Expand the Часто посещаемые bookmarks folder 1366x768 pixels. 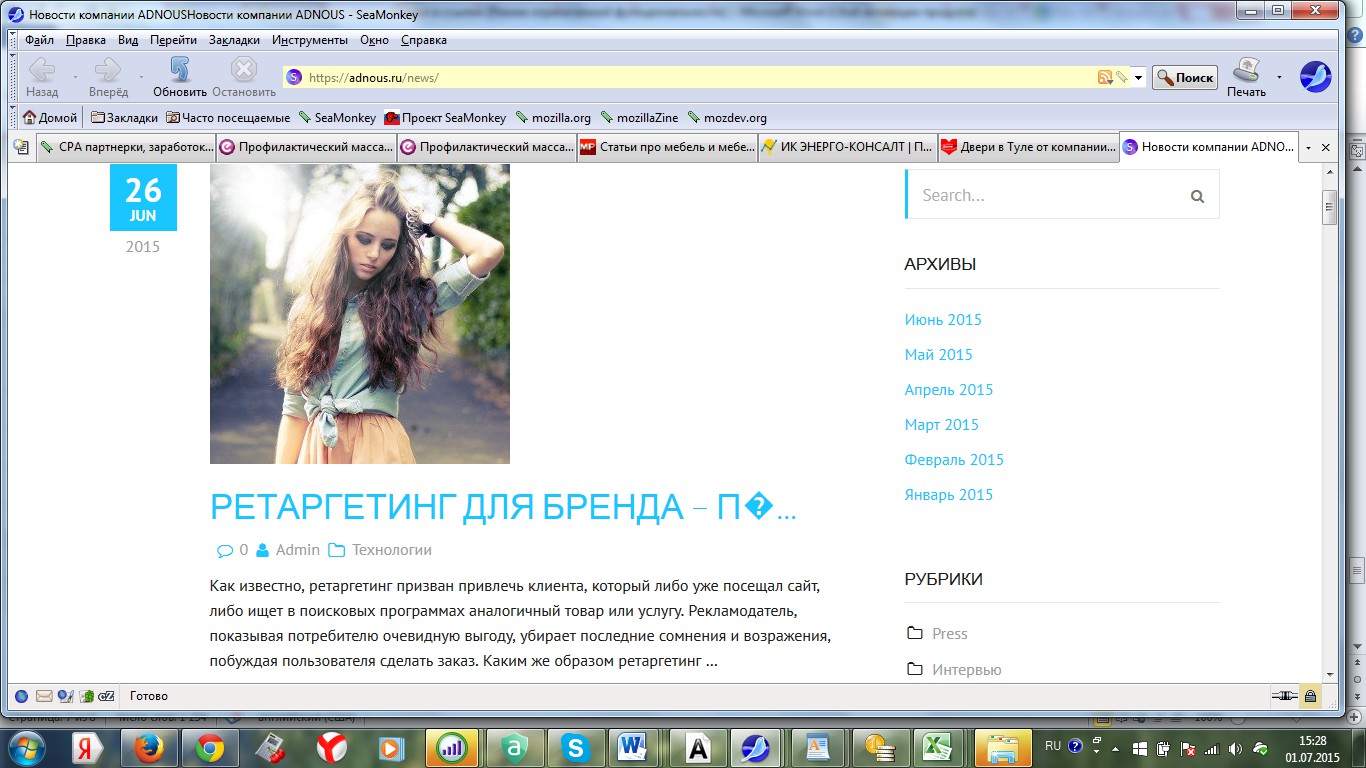[228, 117]
